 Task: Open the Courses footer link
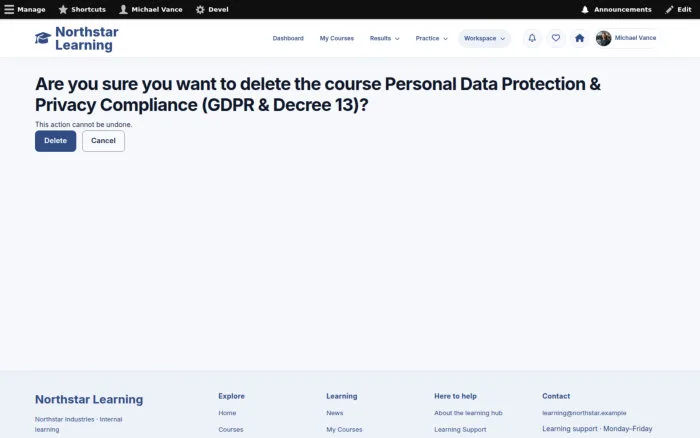pos(231,430)
